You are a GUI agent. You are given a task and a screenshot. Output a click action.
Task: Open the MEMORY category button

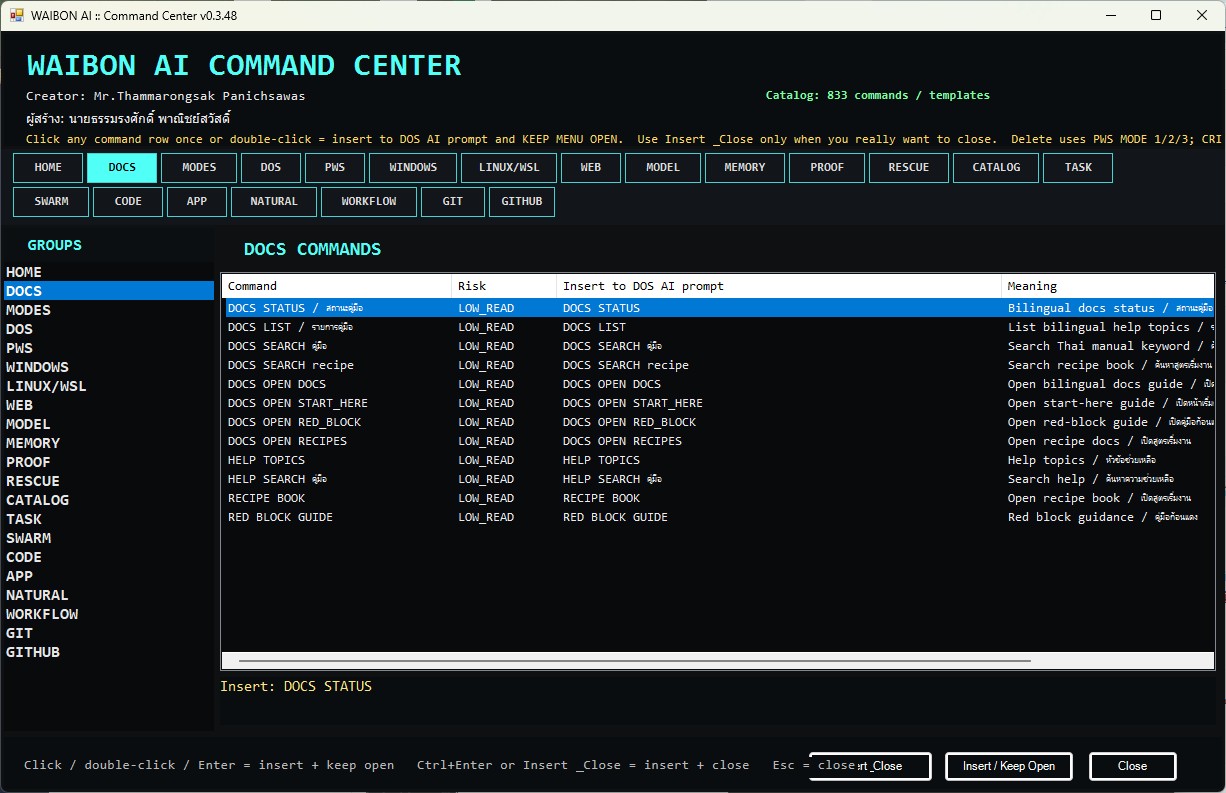pyautogui.click(x=745, y=168)
